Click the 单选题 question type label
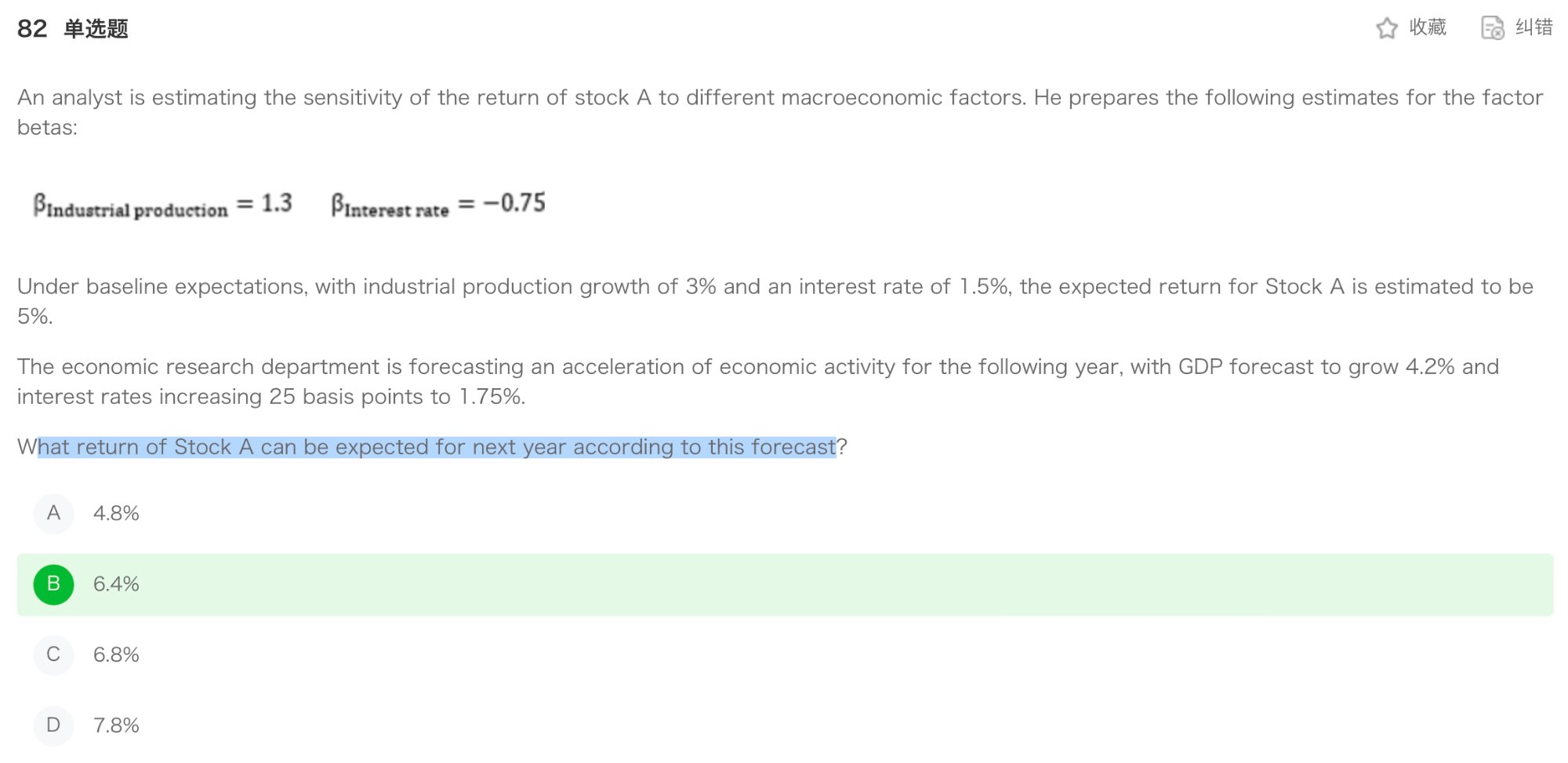 (96, 29)
